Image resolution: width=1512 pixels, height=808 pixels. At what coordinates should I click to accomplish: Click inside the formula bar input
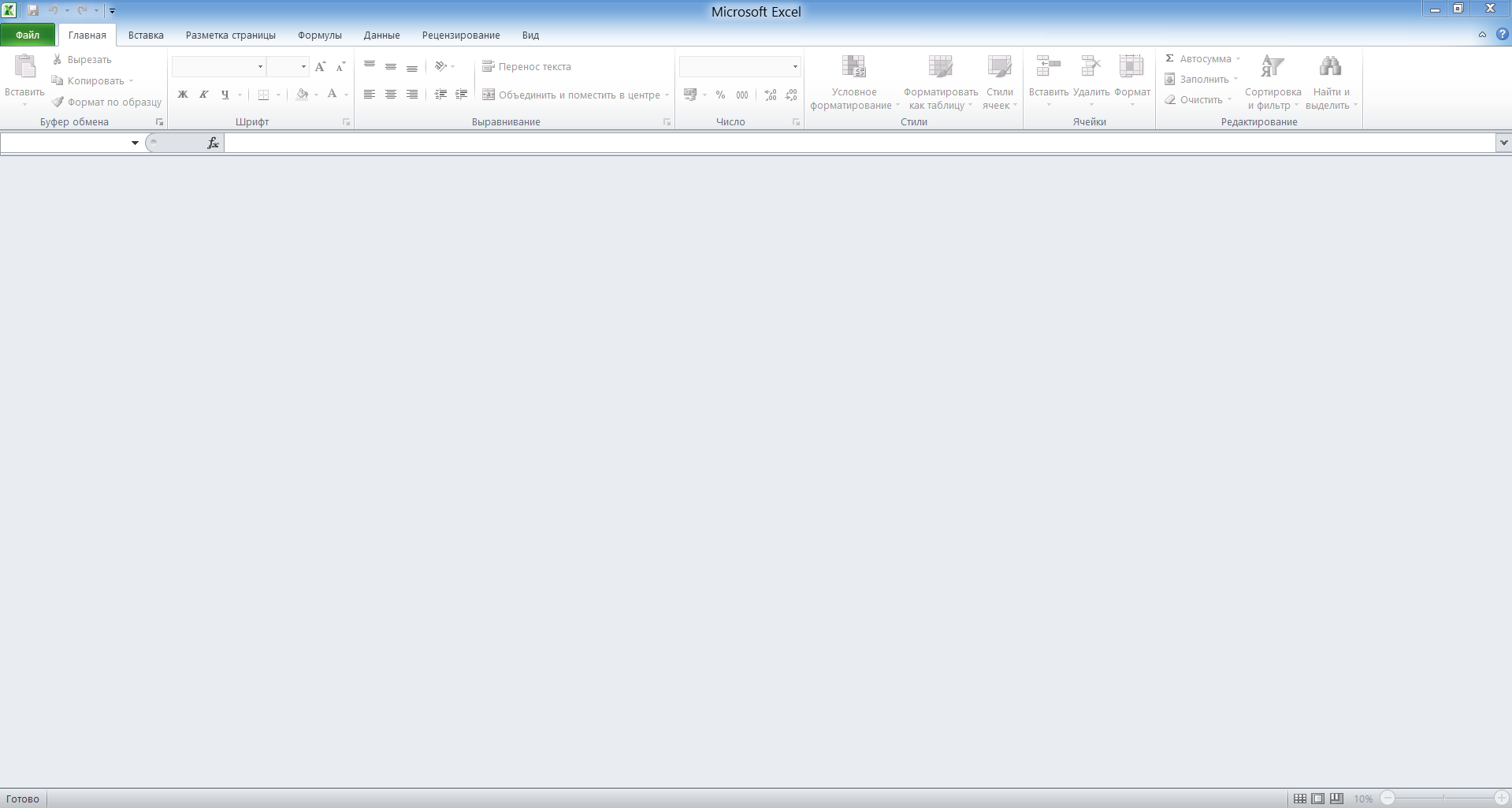[860, 143]
